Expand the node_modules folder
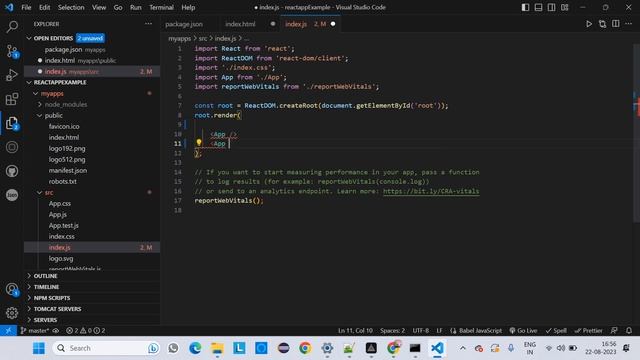The image size is (640, 360). [x=40, y=104]
